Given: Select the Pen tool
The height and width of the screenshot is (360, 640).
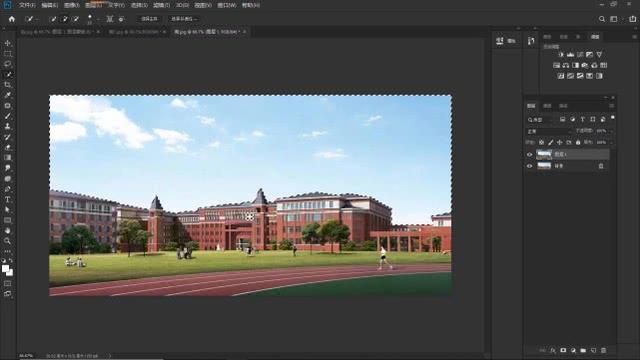Looking at the screenshot, I should tap(7, 189).
